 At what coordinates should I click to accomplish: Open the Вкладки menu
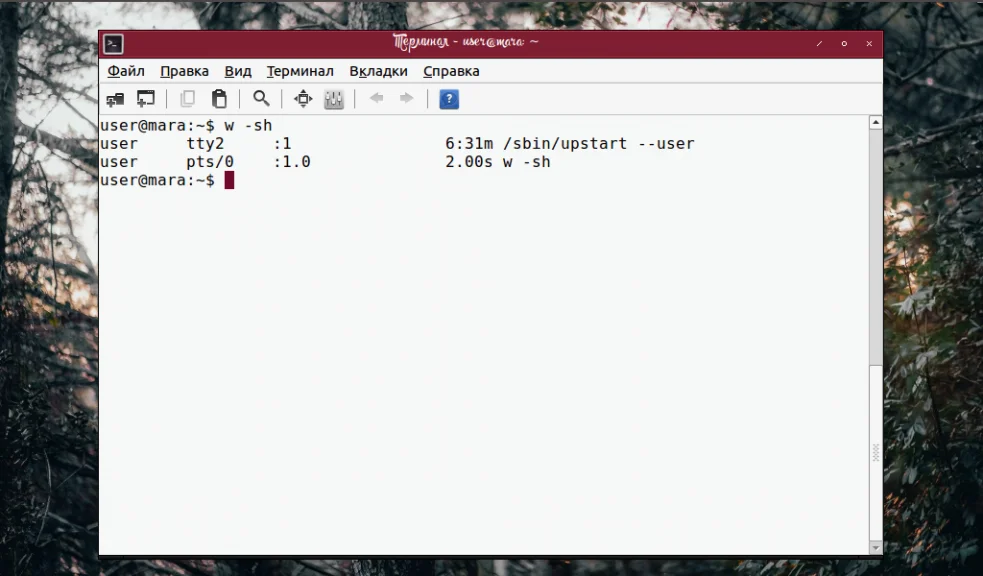(379, 71)
